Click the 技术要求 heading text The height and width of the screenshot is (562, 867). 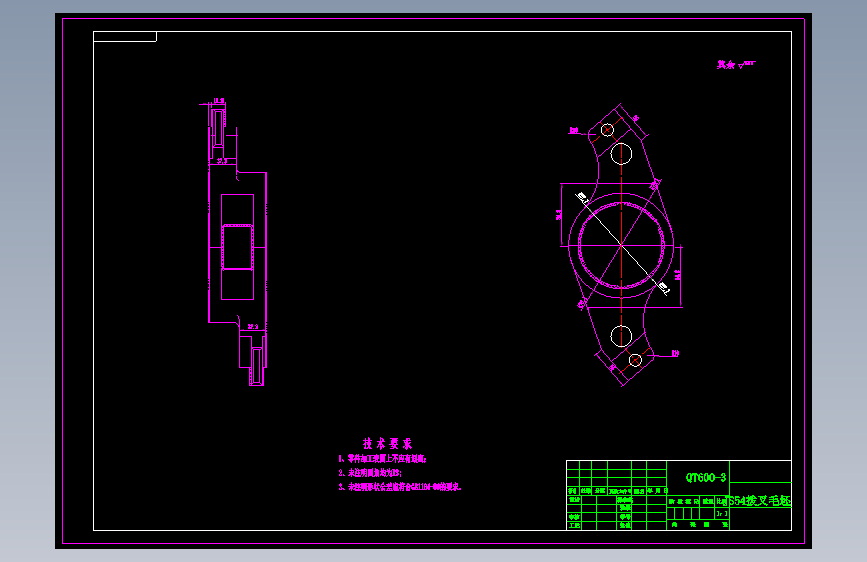click(x=388, y=444)
